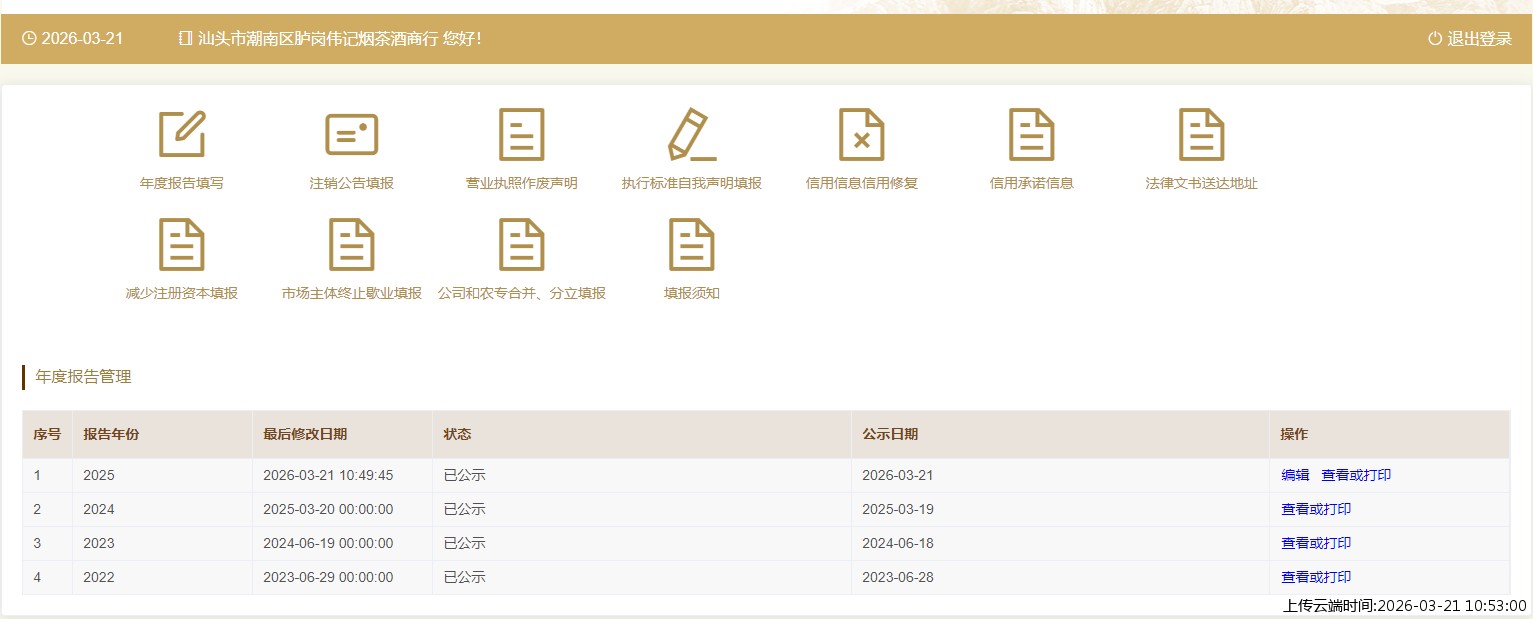Viewport: 1533px width, 619px height.
Task: Click 编辑 link for the 2025 report
Action: point(1295,475)
